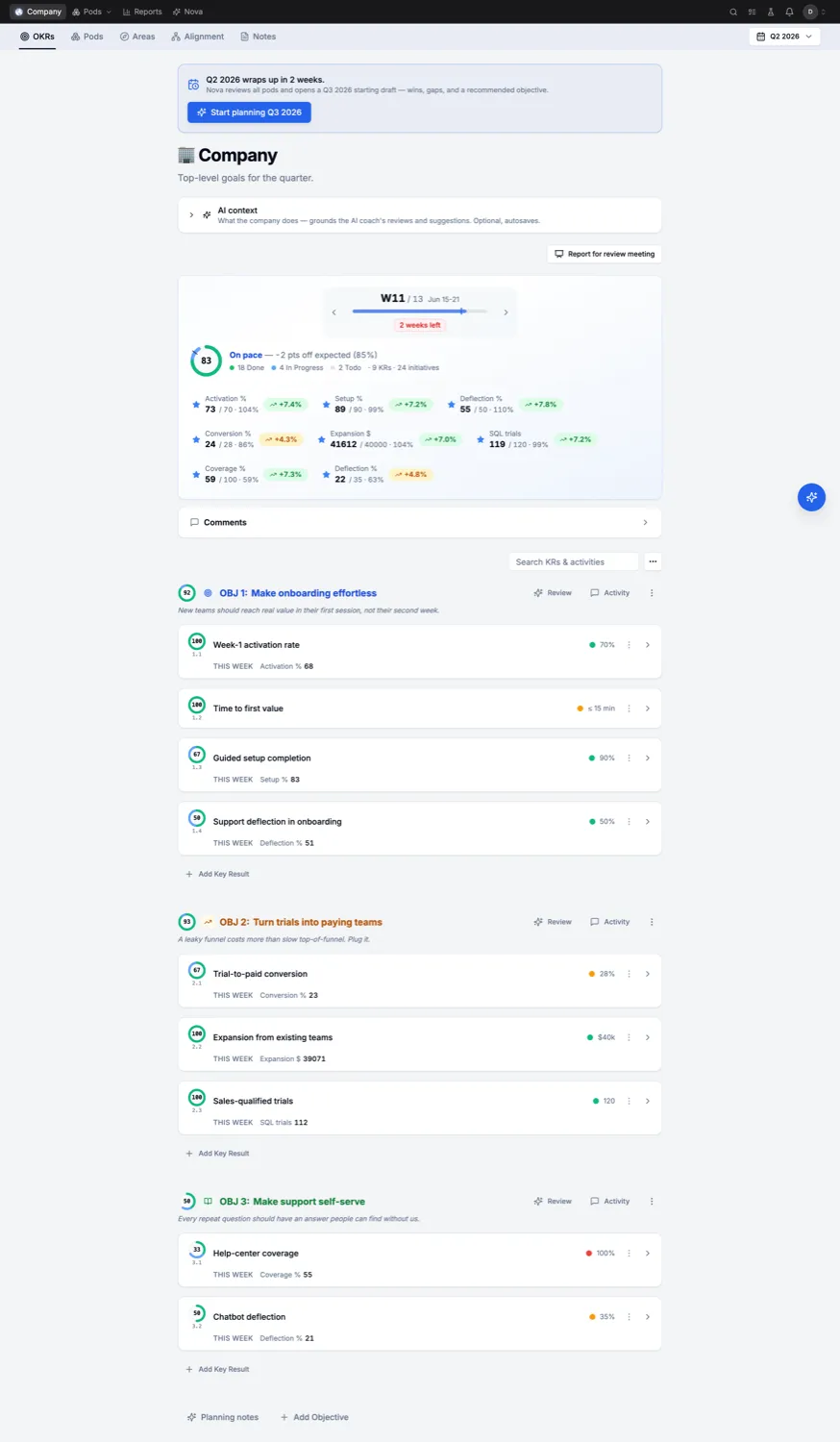Click the Week-1 activation rate 100 progress ring
The width and height of the screenshot is (840, 1442).
pyautogui.click(x=197, y=641)
